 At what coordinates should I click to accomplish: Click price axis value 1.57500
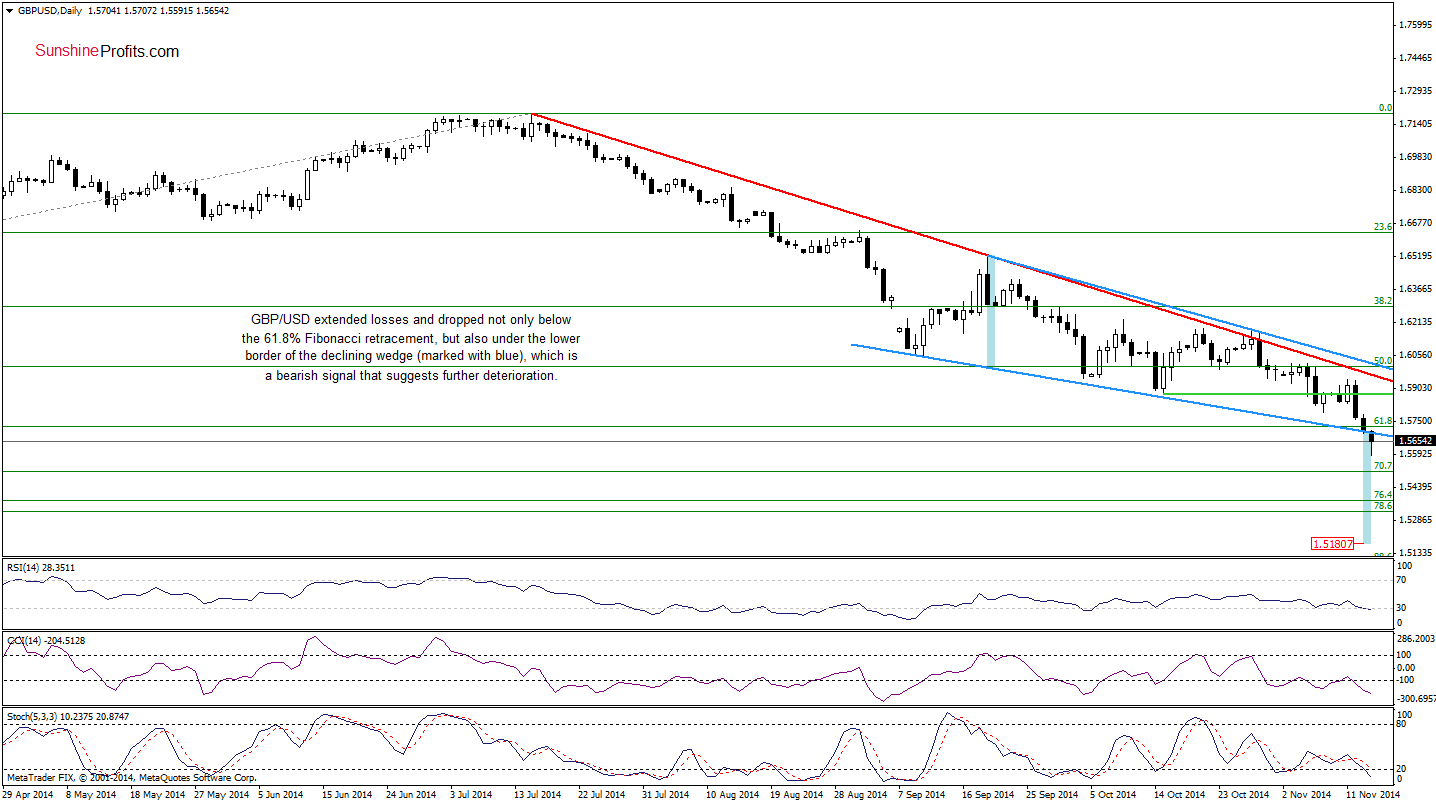point(1416,420)
